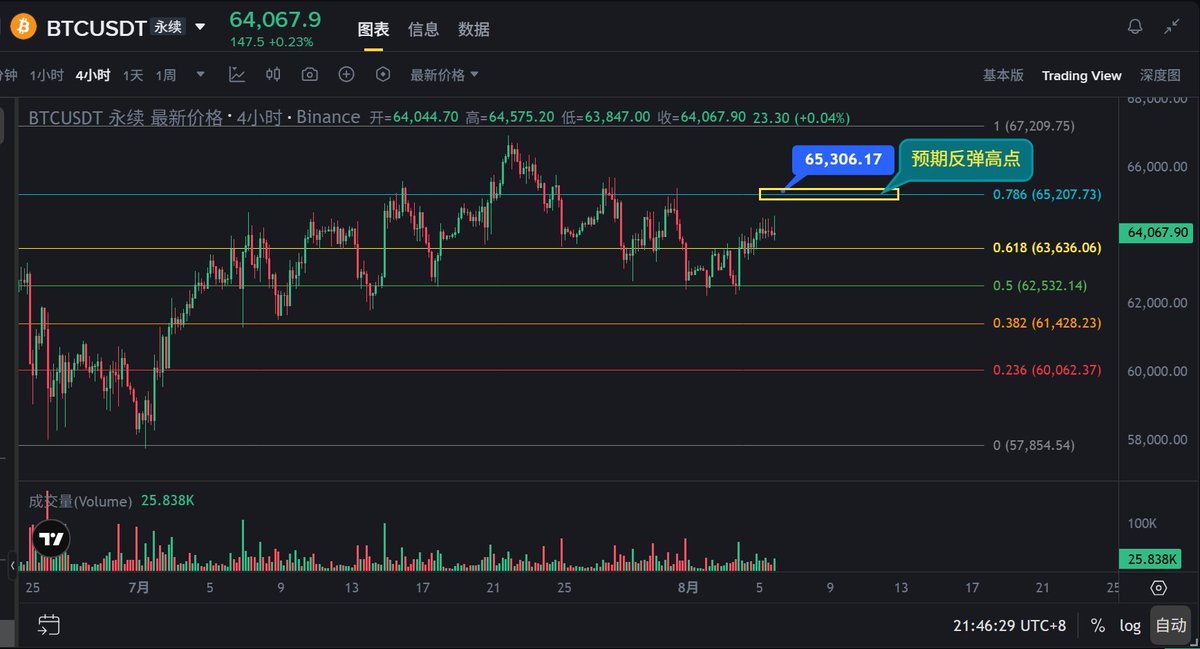Open go-to-date calendar icon

pos(49,626)
